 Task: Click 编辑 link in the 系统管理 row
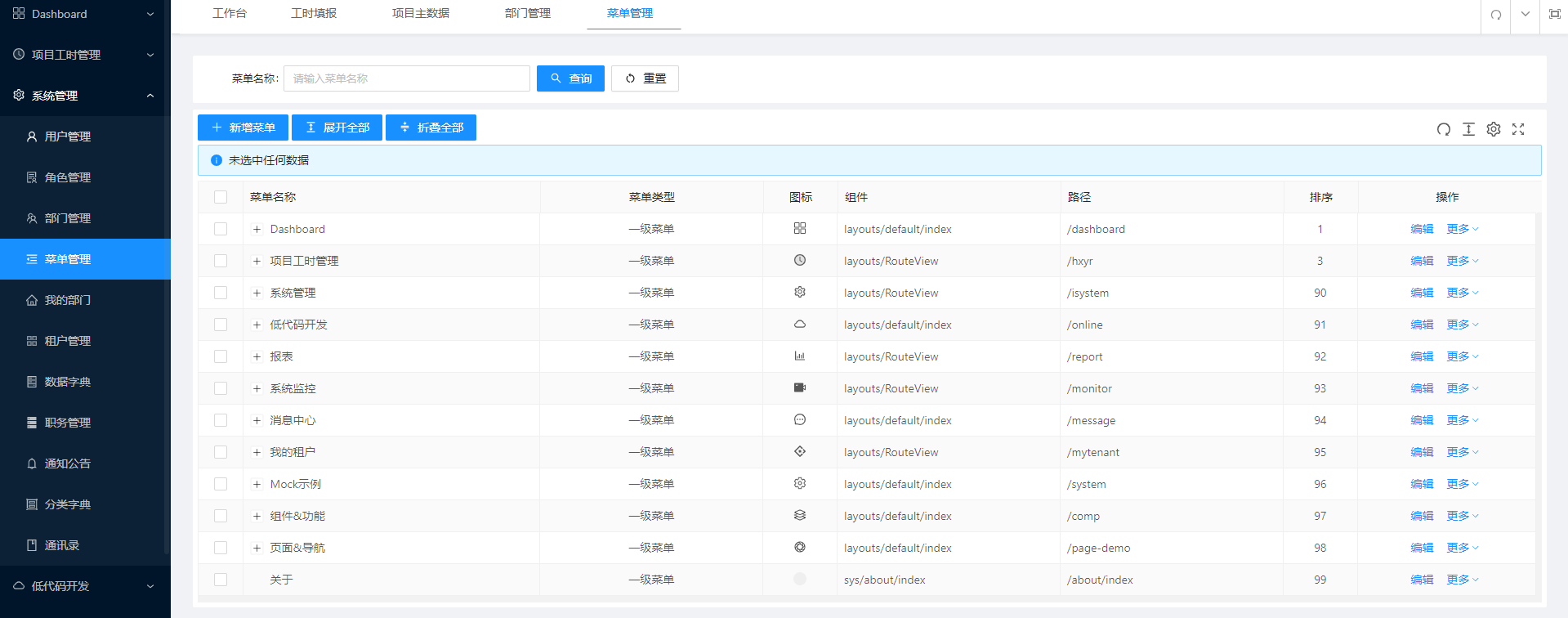[x=1422, y=293]
